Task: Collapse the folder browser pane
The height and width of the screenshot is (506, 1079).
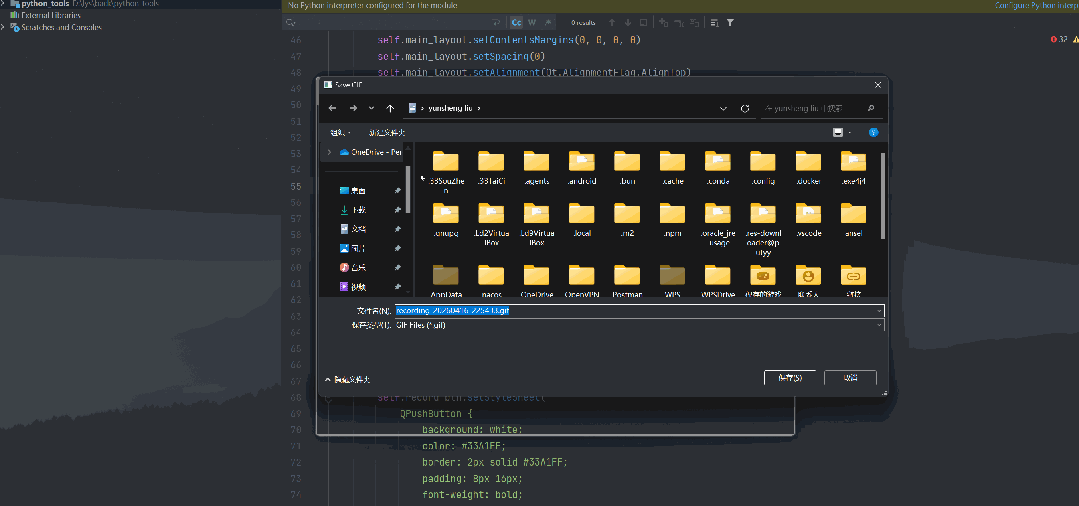Action: pos(347,379)
